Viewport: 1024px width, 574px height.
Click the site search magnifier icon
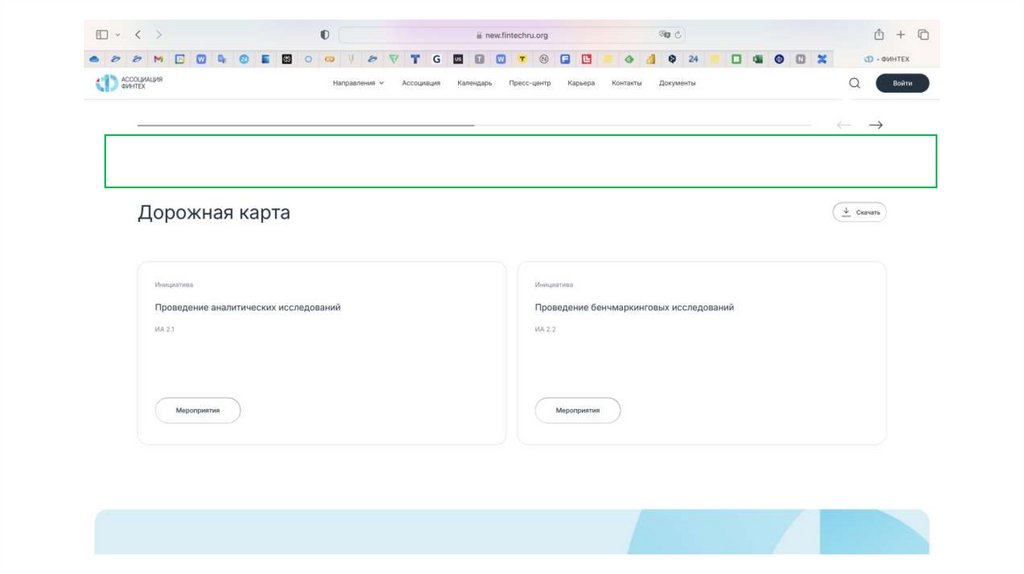[854, 83]
